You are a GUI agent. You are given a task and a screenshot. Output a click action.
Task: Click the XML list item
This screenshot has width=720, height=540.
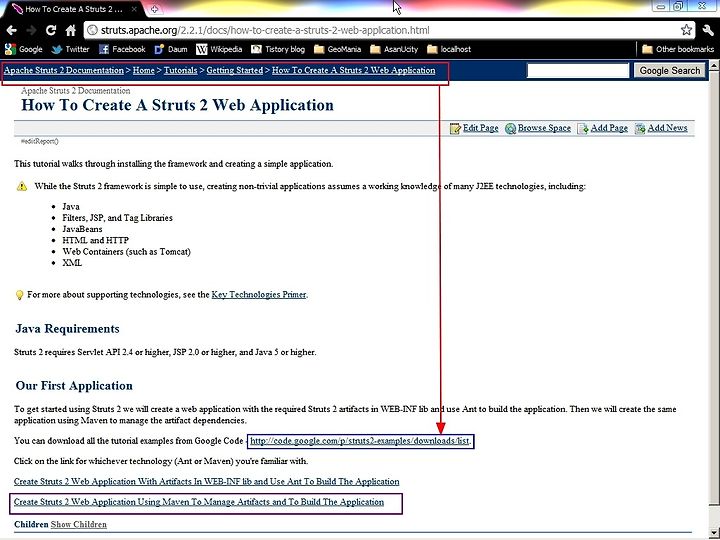tap(72, 263)
